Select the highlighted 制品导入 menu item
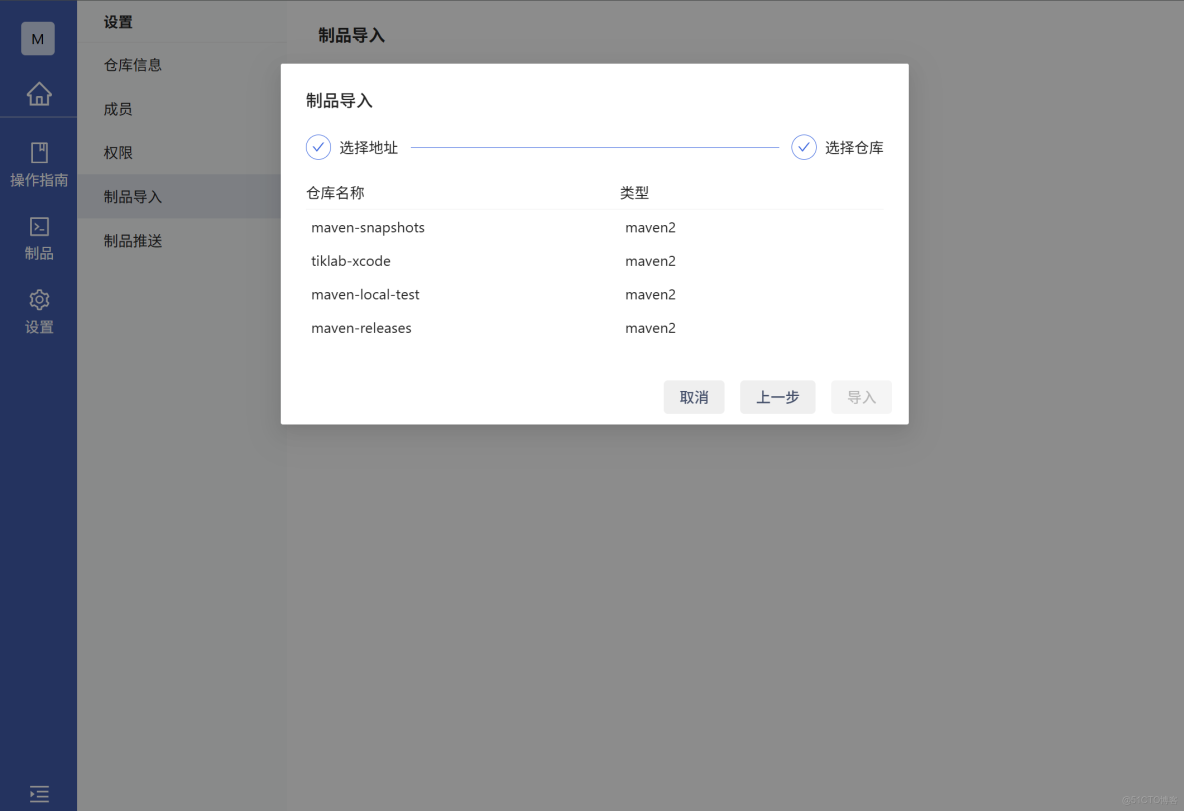Screen dimensions: 1184x811 134,196
